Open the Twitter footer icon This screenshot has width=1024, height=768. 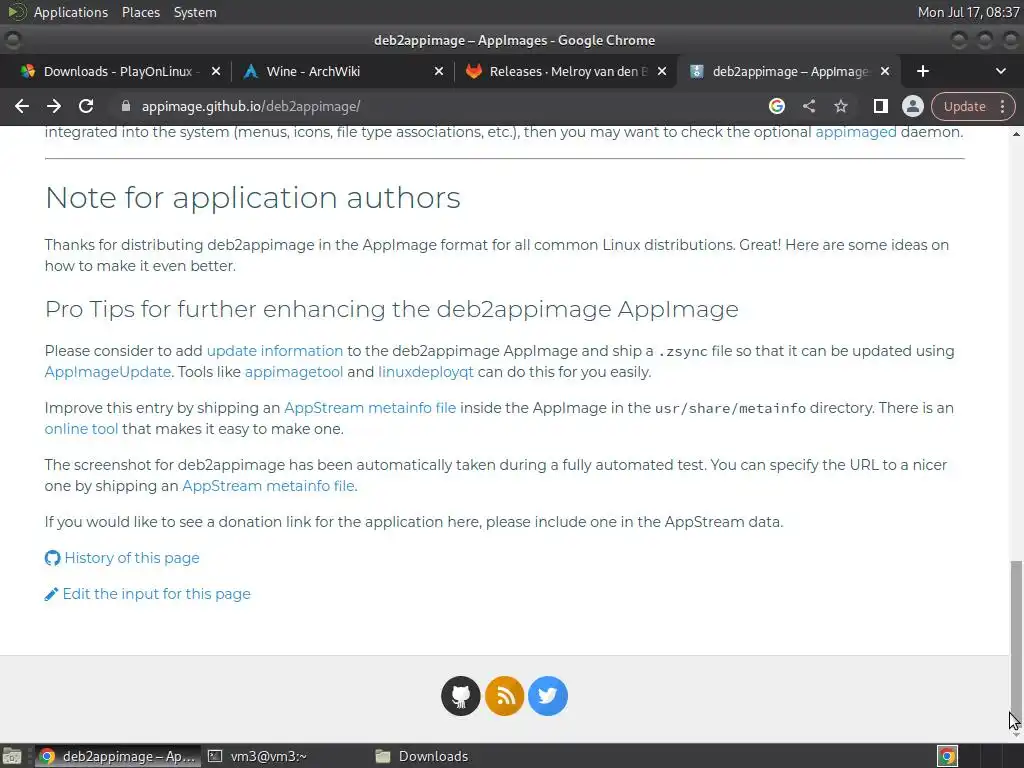(547, 696)
